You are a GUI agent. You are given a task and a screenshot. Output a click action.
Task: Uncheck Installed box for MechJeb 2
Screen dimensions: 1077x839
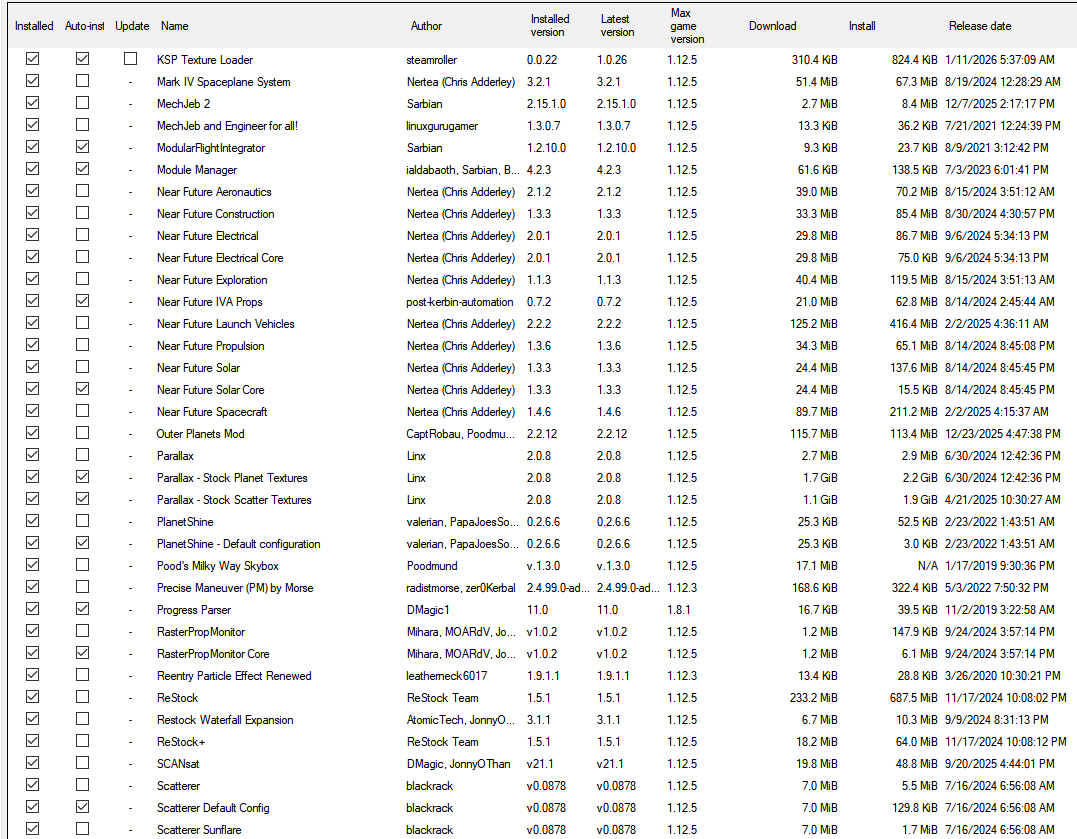(x=33, y=104)
